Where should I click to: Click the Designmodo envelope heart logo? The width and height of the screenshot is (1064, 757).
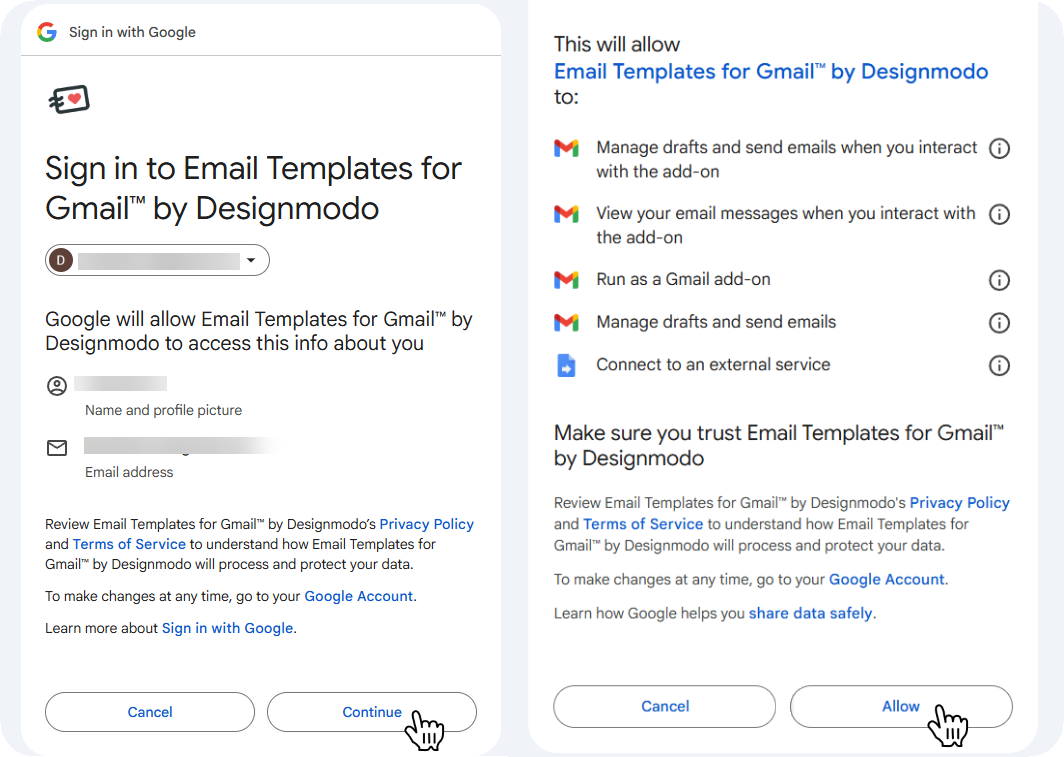69,100
